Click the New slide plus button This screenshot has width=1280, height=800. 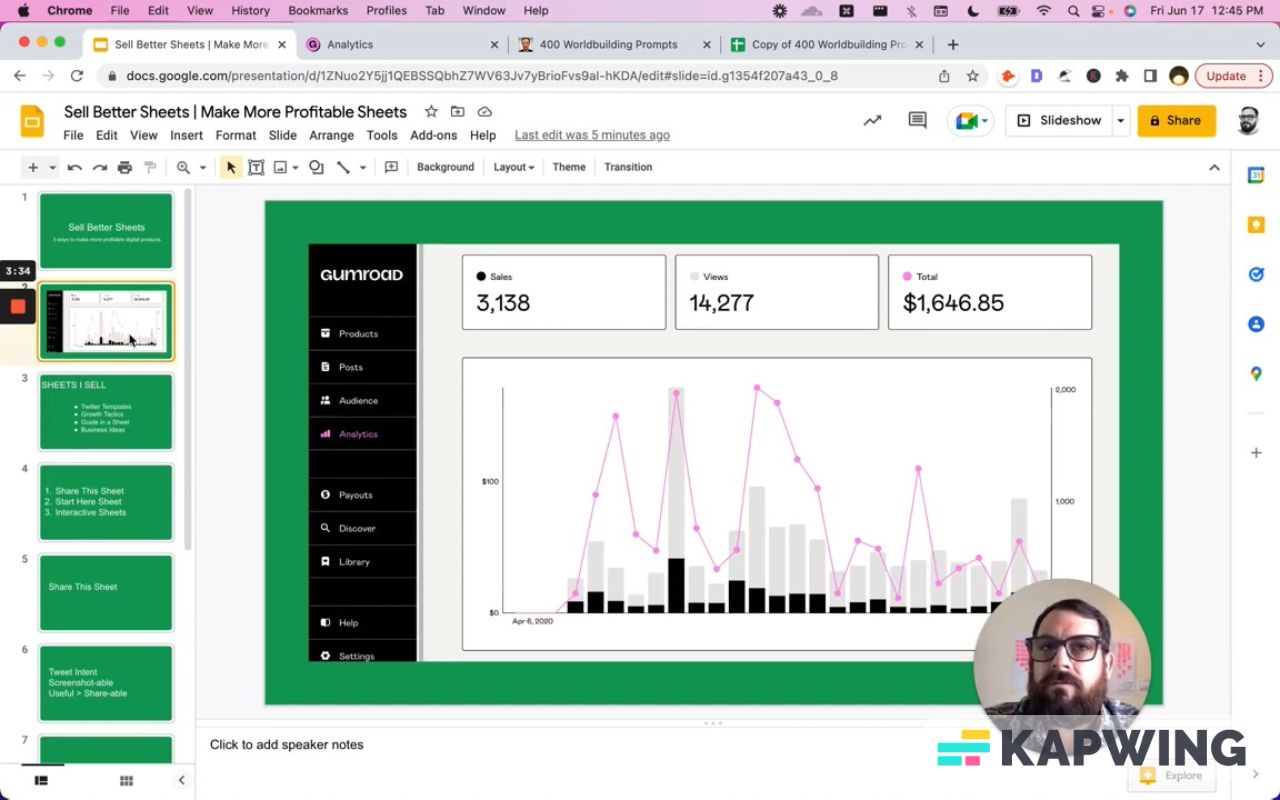tap(33, 167)
